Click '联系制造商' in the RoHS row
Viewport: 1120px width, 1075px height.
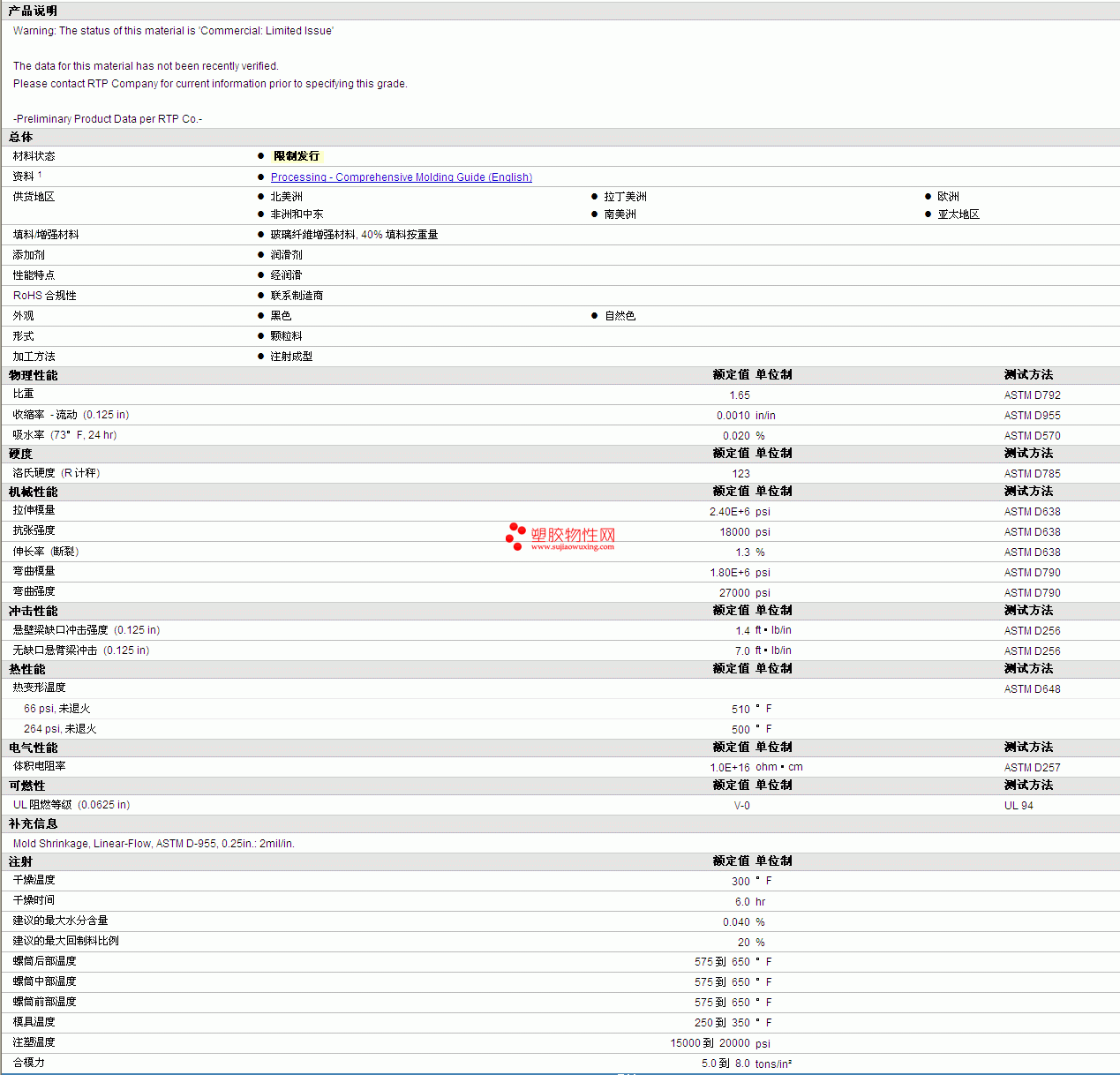[x=297, y=296]
